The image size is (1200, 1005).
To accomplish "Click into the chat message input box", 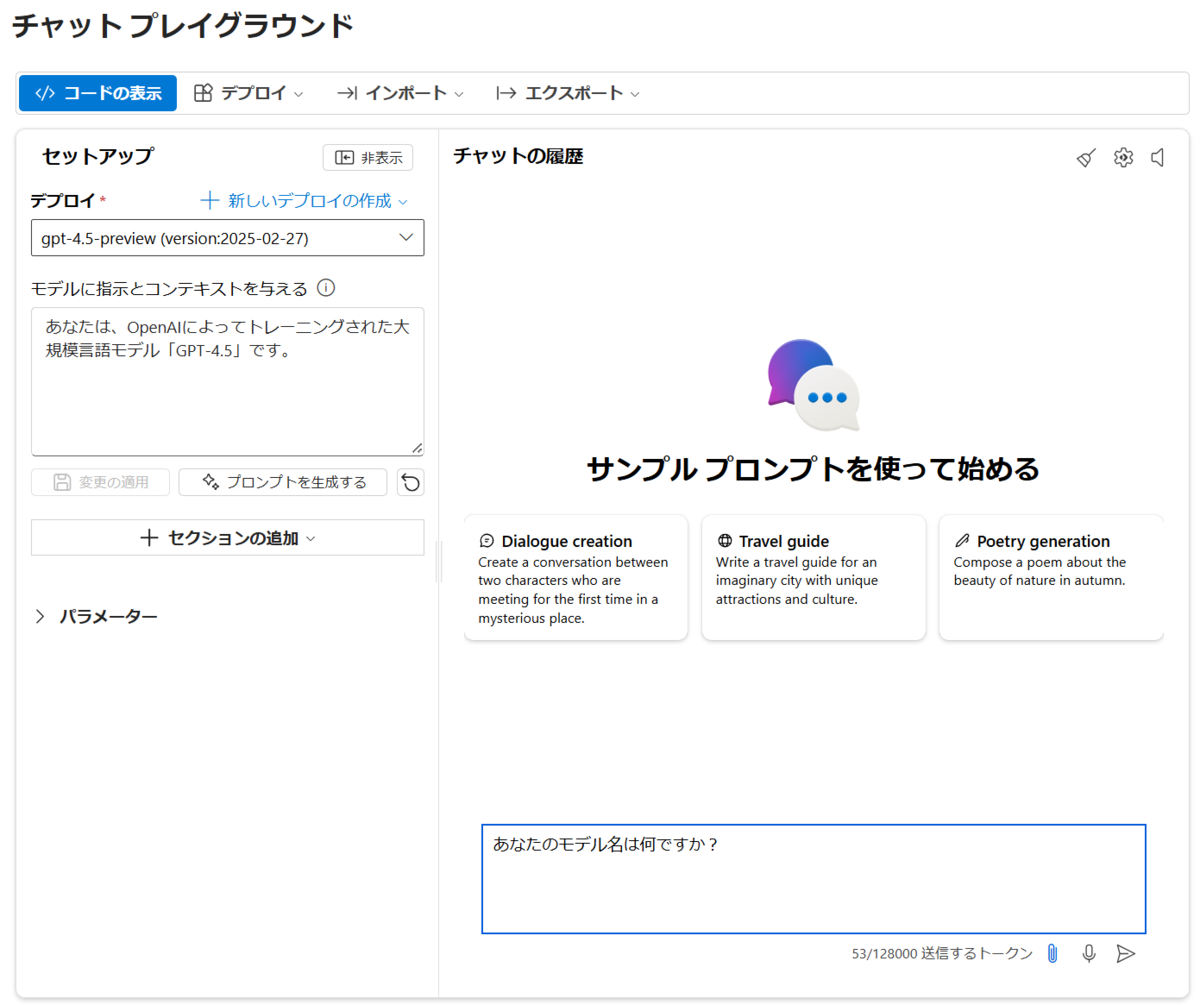I will tap(814, 879).
